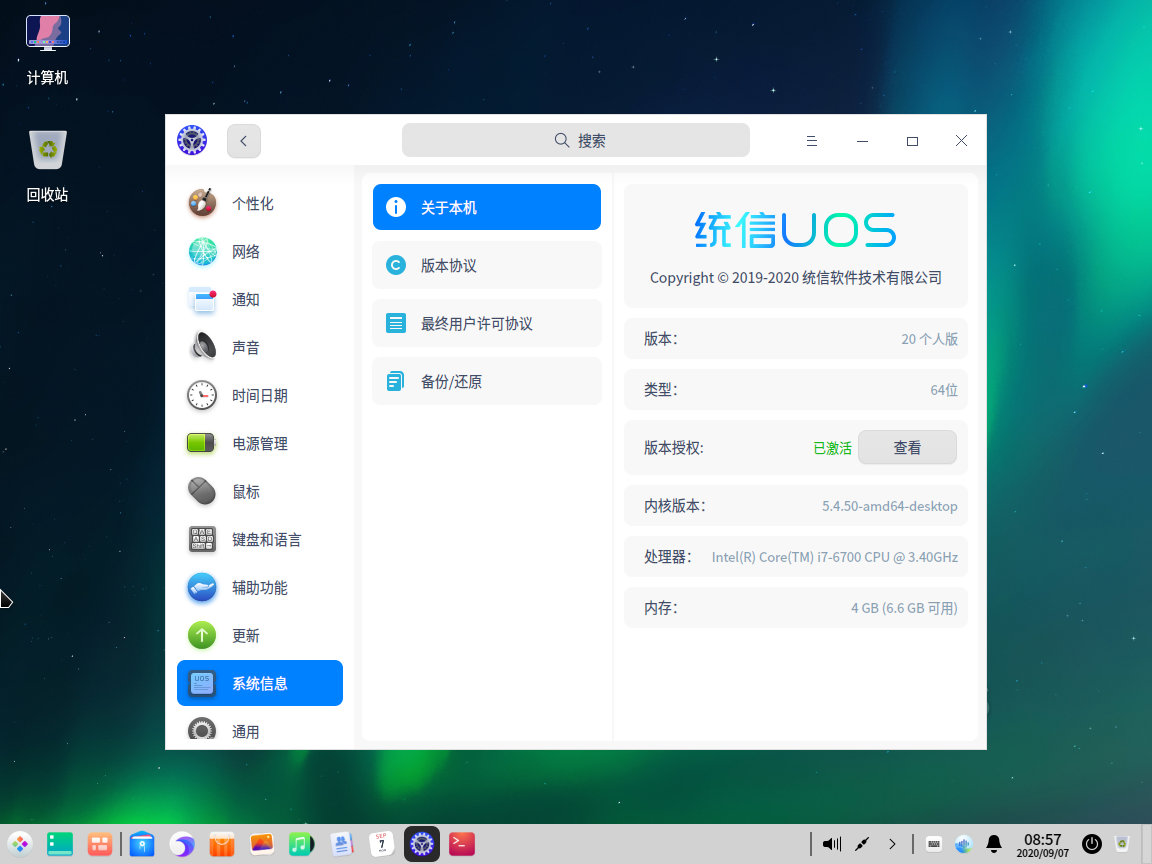This screenshot has width=1152, height=864.
Task: Open the 声音 sound settings
Action: [259, 348]
